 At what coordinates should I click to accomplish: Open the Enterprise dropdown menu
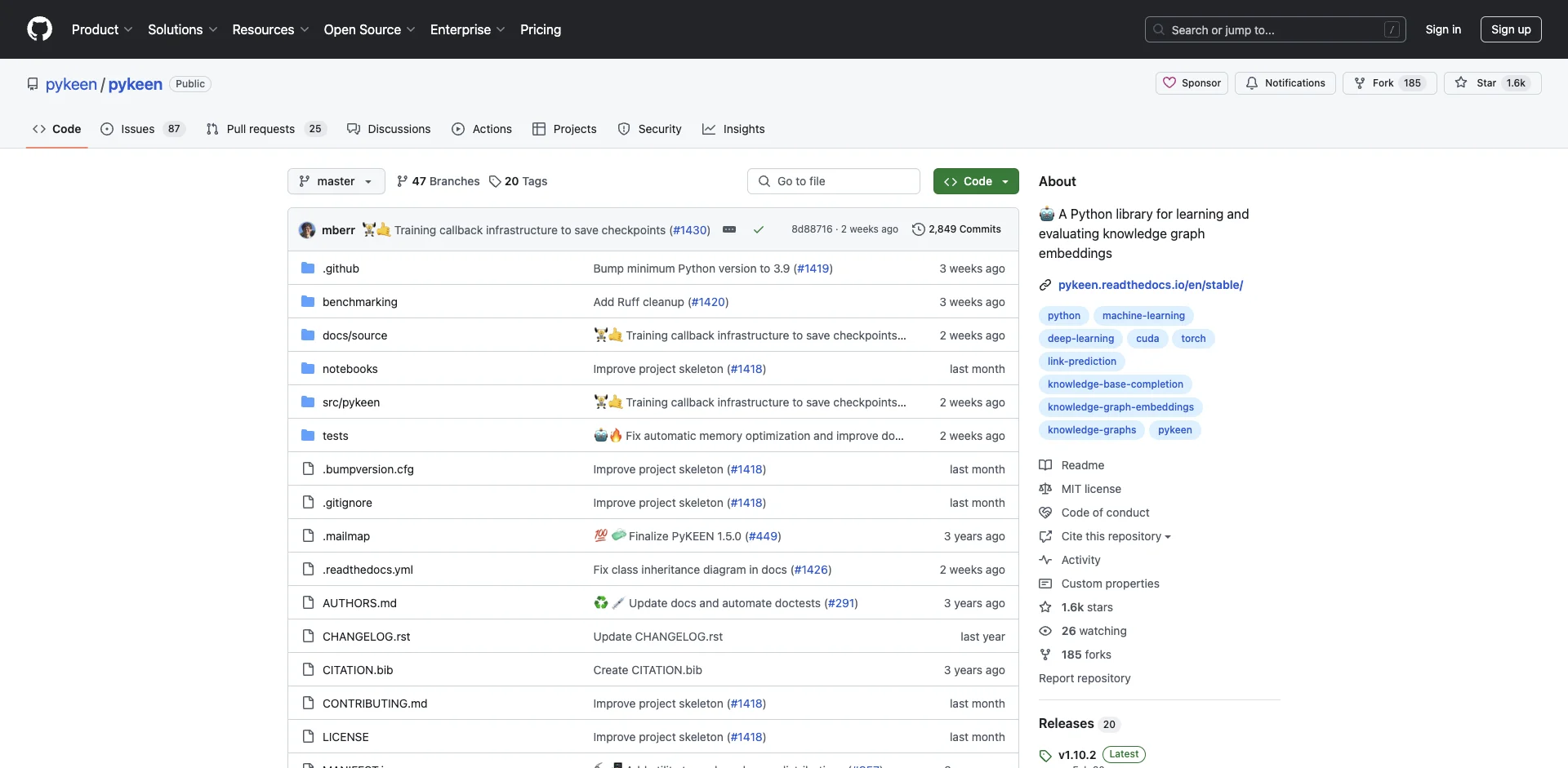click(468, 29)
